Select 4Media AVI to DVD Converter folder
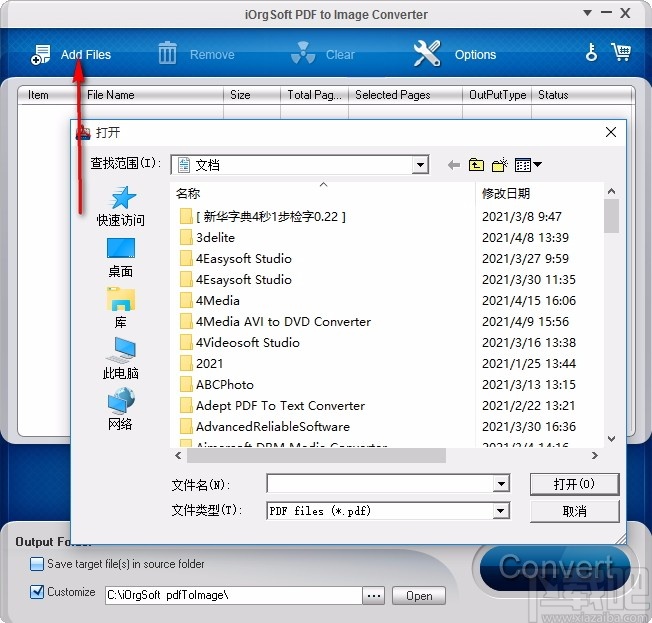This screenshot has height=623, width=652. pos(283,321)
